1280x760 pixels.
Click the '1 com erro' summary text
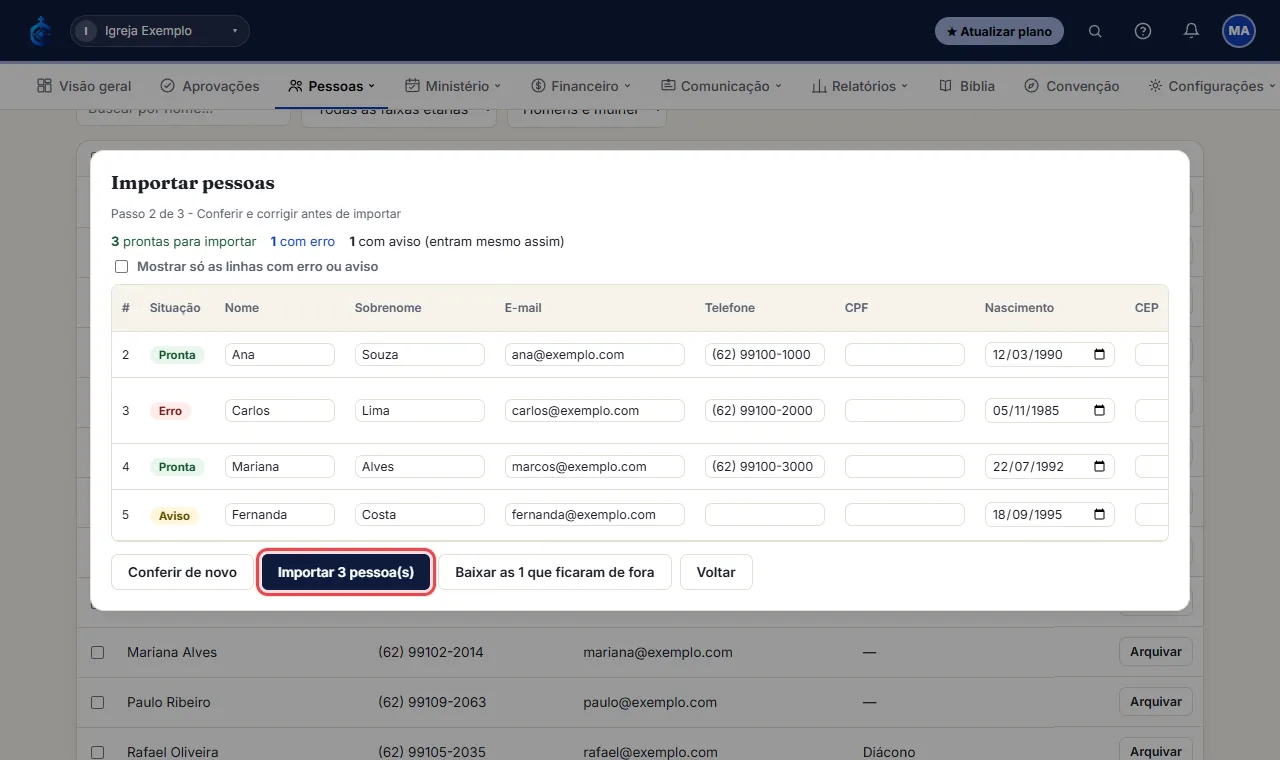click(303, 242)
